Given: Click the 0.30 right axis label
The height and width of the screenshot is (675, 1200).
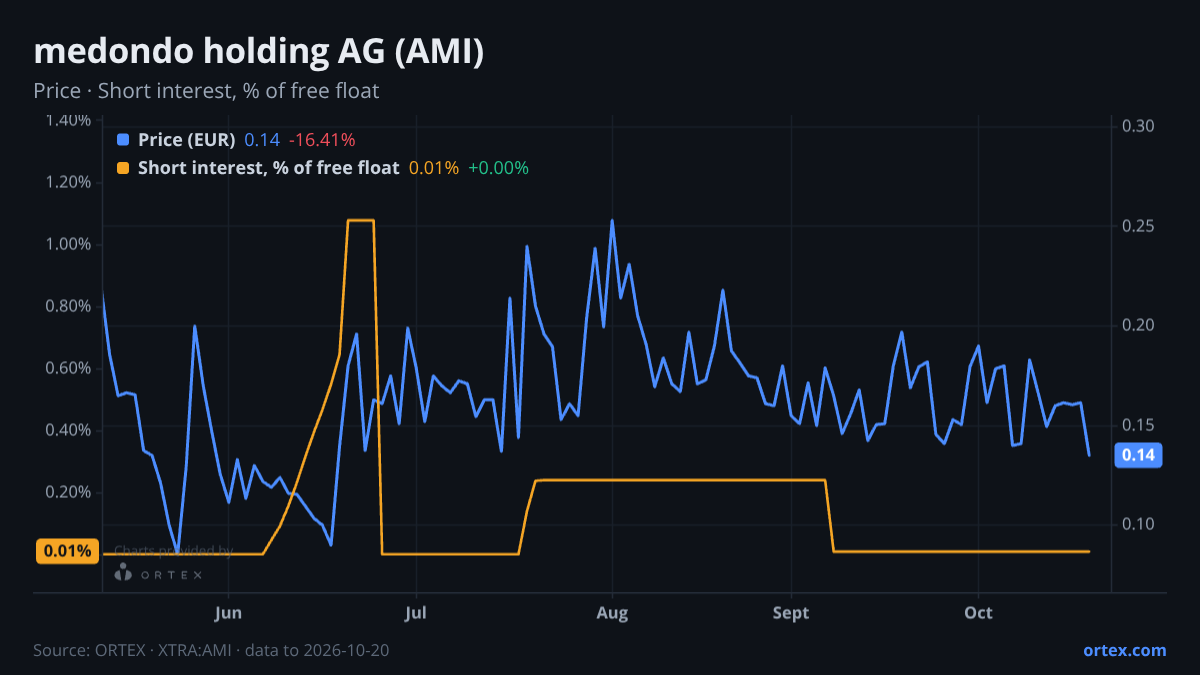Looking at the screenshot, I should (1139, 126).
